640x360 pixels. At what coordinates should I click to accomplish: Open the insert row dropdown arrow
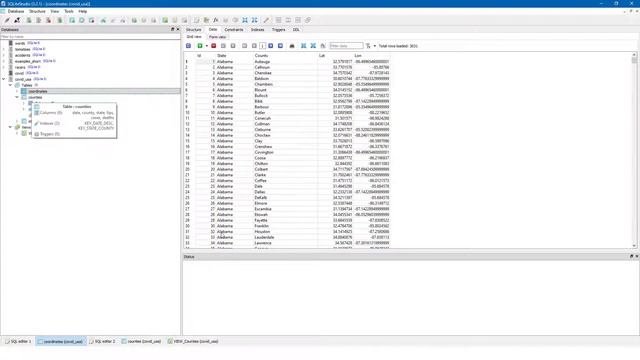pyautogui.click(x=207, y=46)
